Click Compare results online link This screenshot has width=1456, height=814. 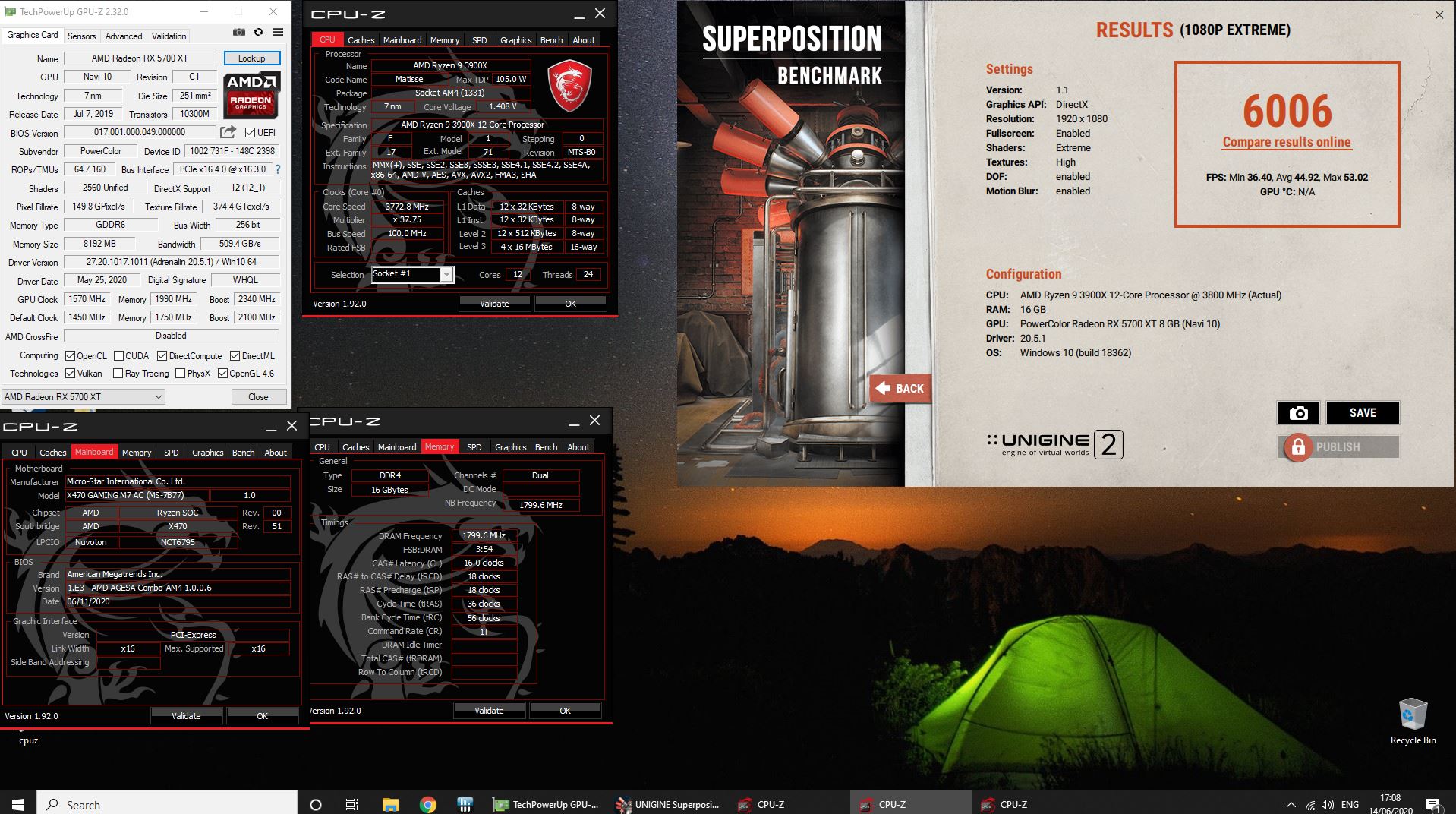tap(1286, 142)
